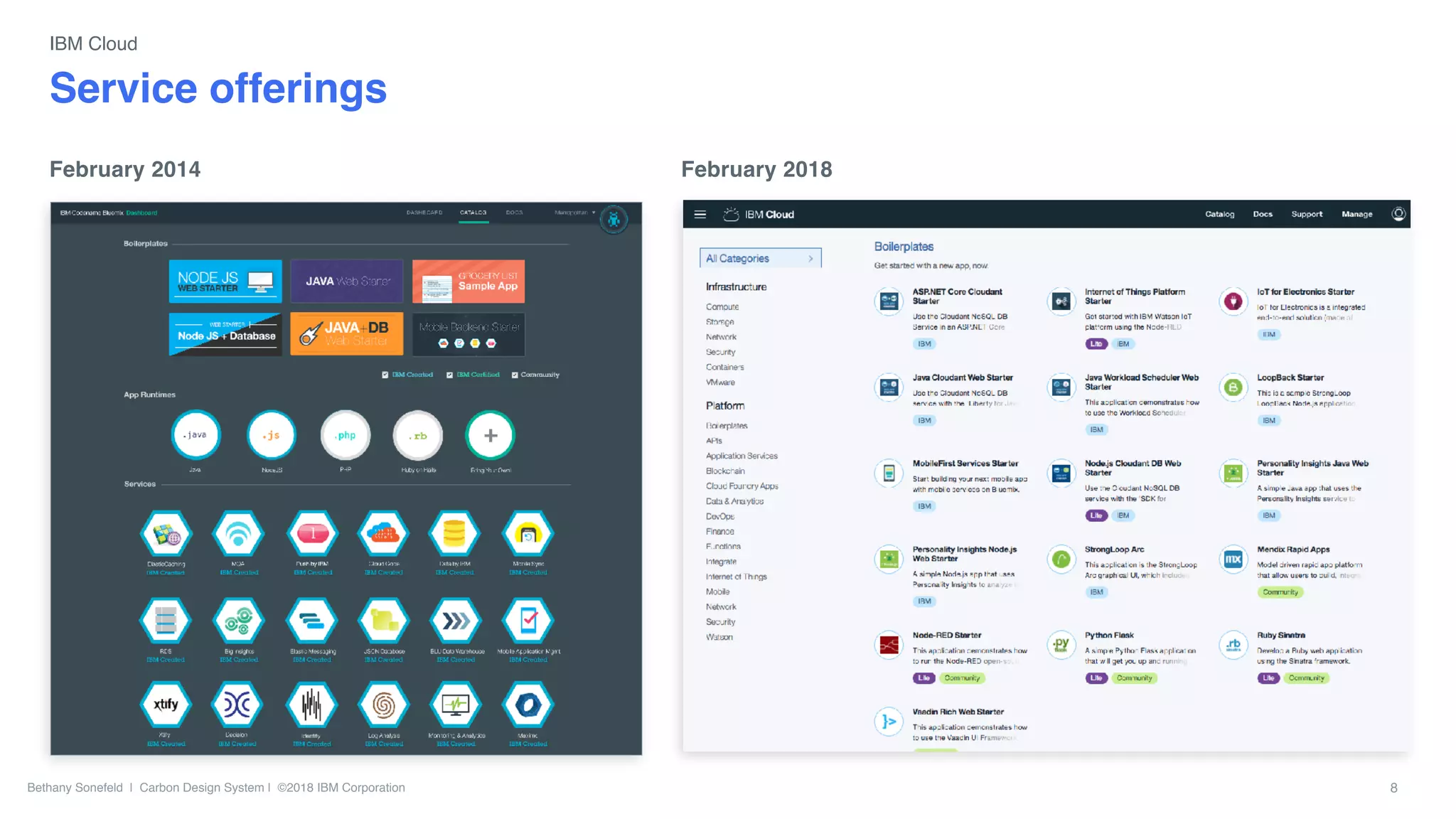Select DevOps category in sidebar

tap(719, 517)
